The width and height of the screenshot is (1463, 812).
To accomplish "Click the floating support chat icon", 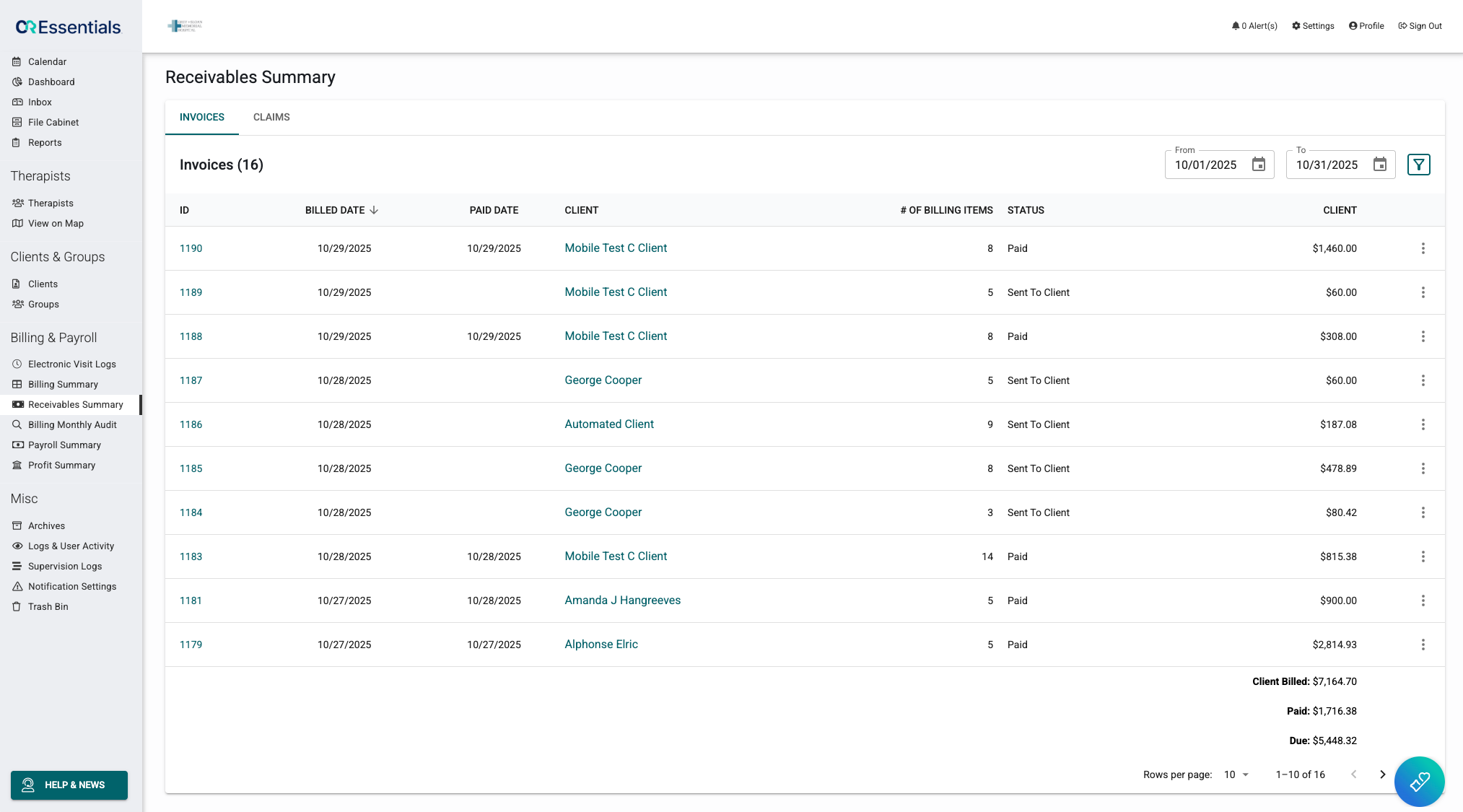I will click(1418, 781).
